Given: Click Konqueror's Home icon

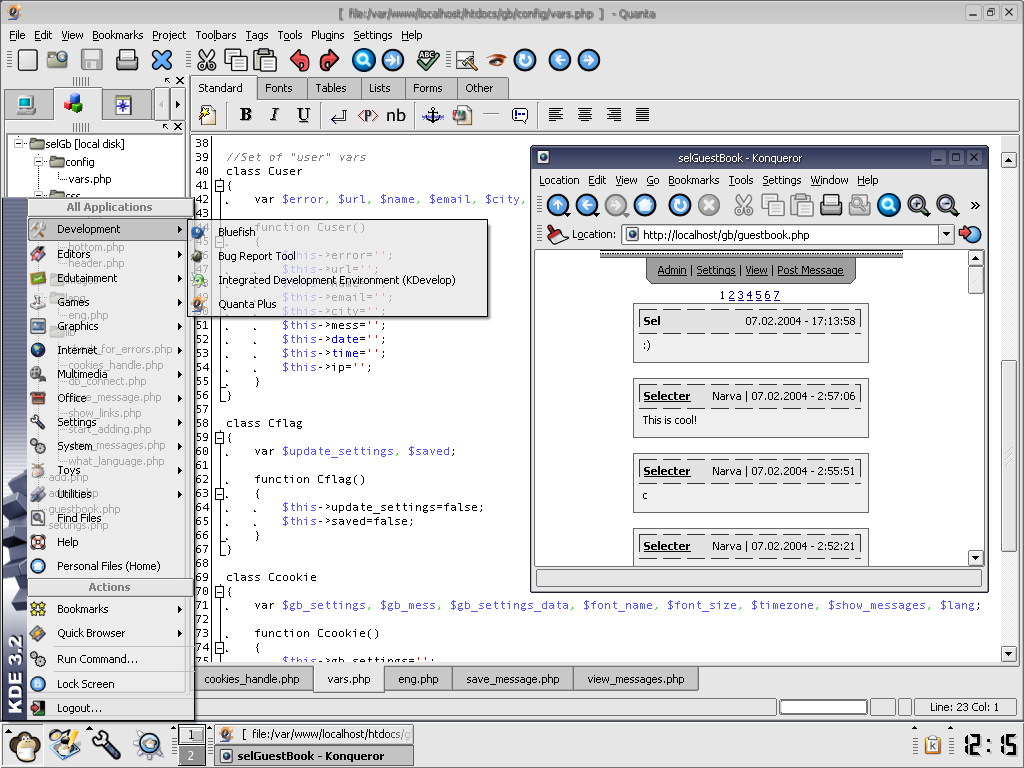Looking at the screenshot, I should [645, 205].
